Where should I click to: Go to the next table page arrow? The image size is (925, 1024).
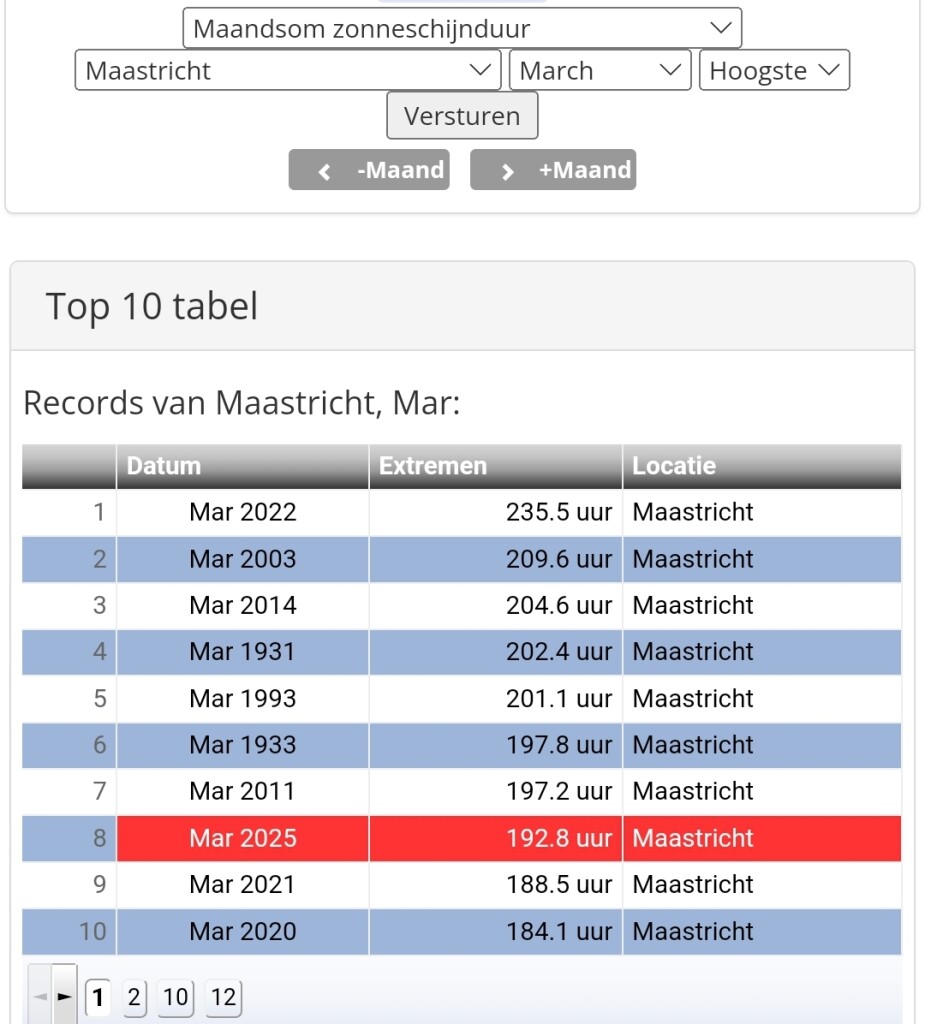pos(65,997)
